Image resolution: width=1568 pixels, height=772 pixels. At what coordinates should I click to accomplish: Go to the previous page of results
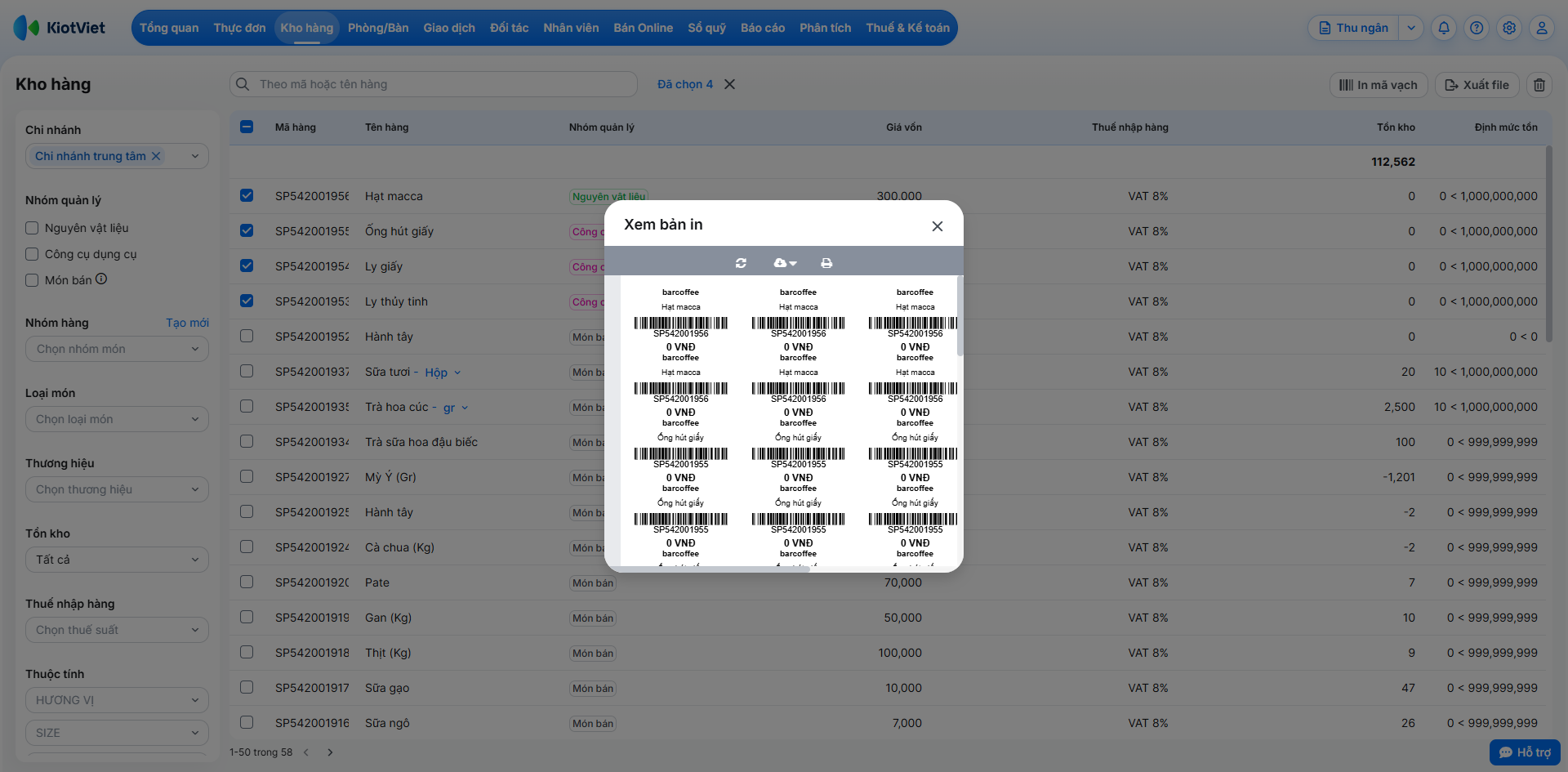[x=306, y=752]
